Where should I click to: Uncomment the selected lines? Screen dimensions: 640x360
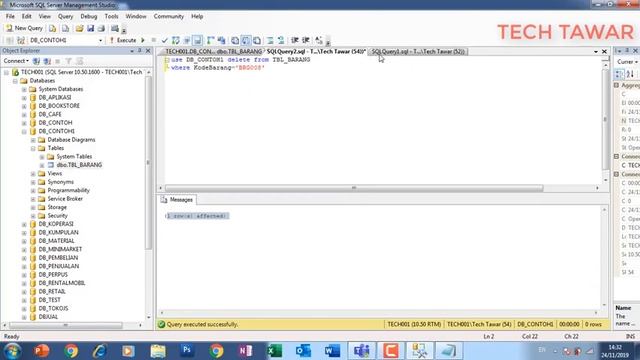(281, 40)
